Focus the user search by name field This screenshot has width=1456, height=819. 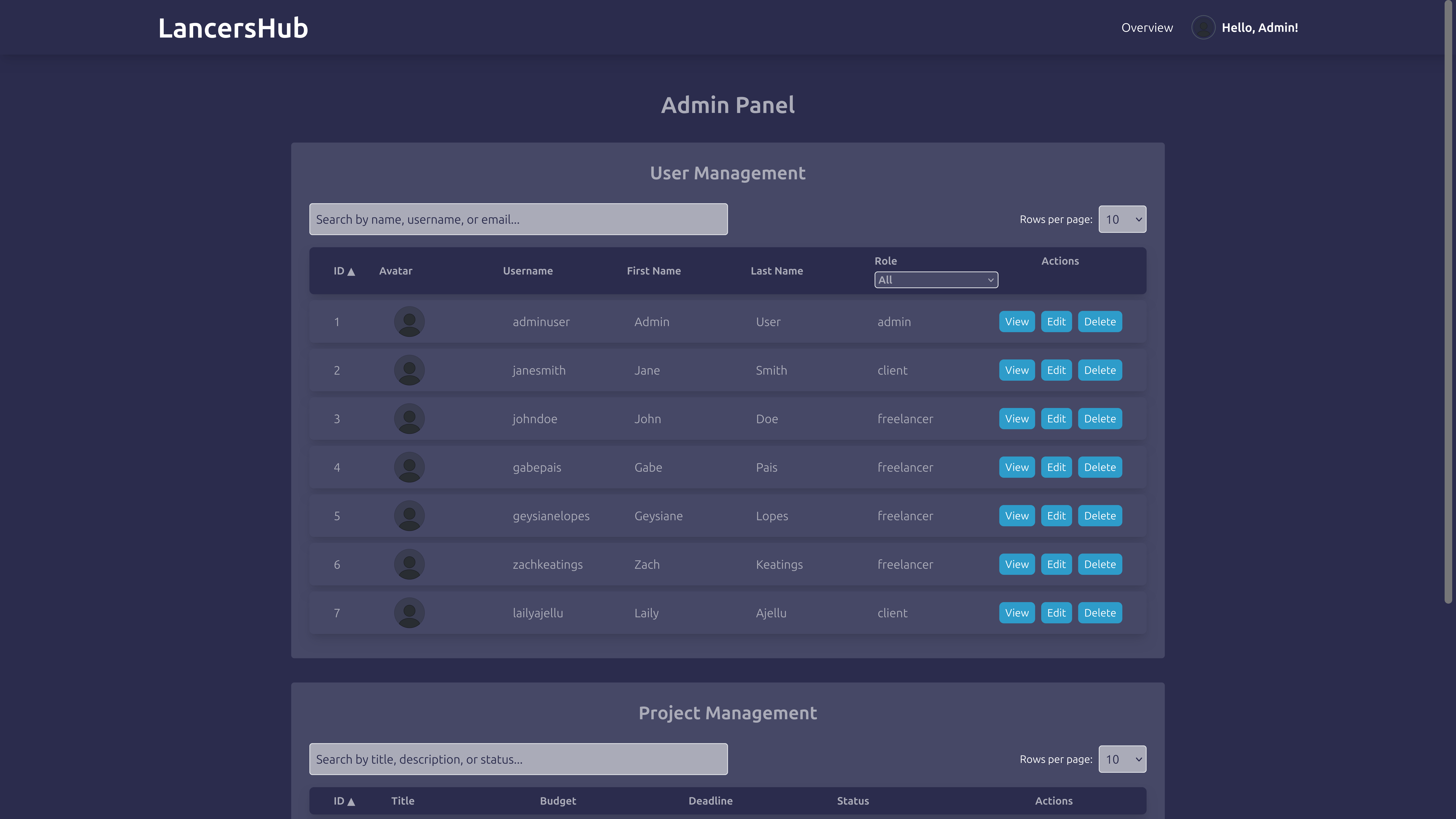pyautogui.click(x=518, y=219)
